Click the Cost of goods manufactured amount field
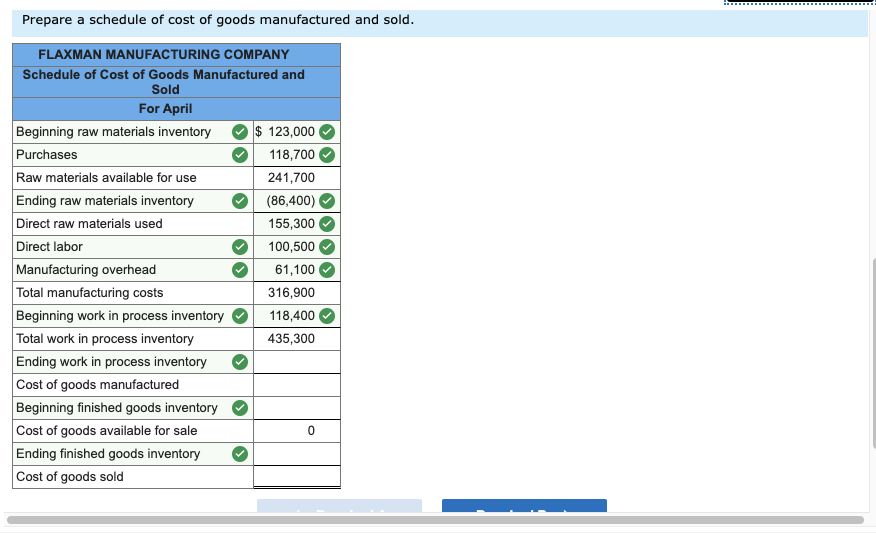The image size is (876, 535). click(297, 385)
